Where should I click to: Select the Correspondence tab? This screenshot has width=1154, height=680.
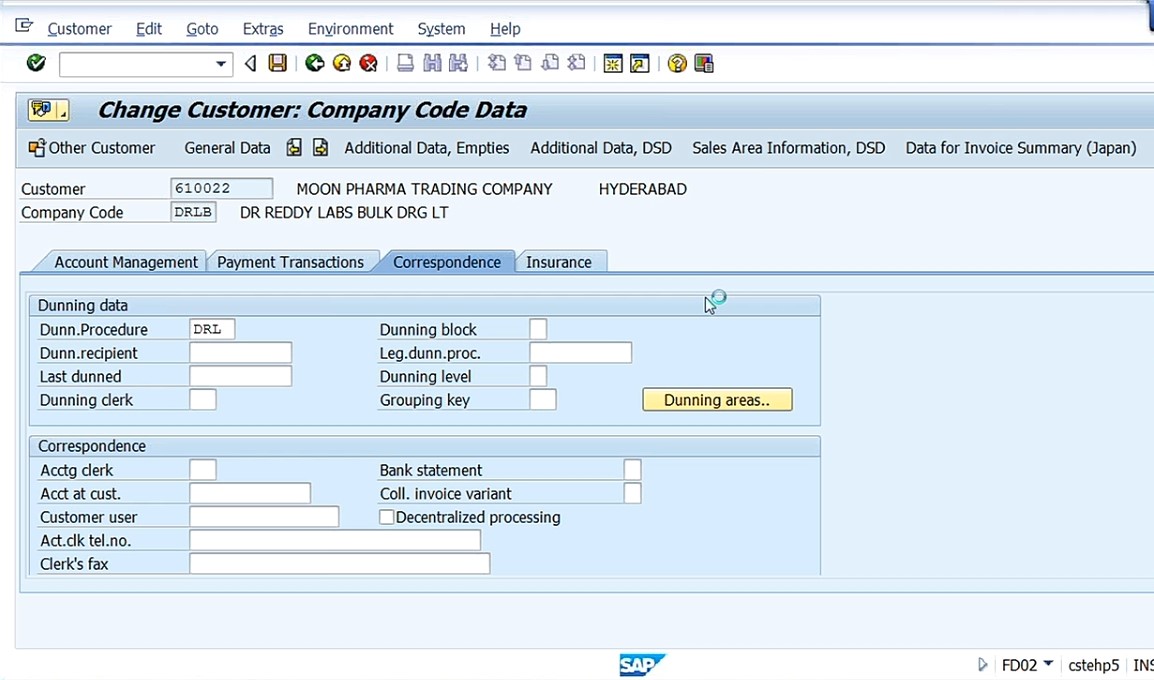click(447, 262)
